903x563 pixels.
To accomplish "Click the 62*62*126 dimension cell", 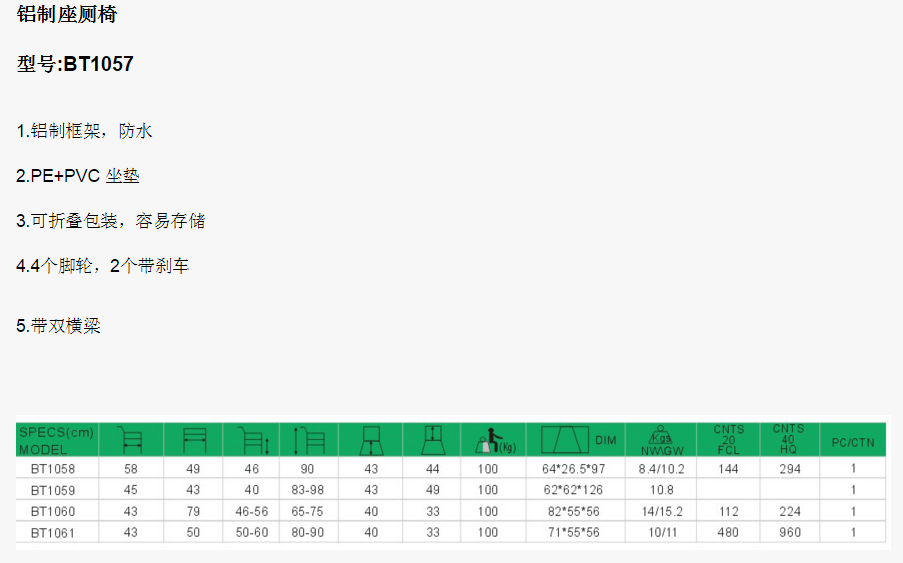I will (574, 490).
